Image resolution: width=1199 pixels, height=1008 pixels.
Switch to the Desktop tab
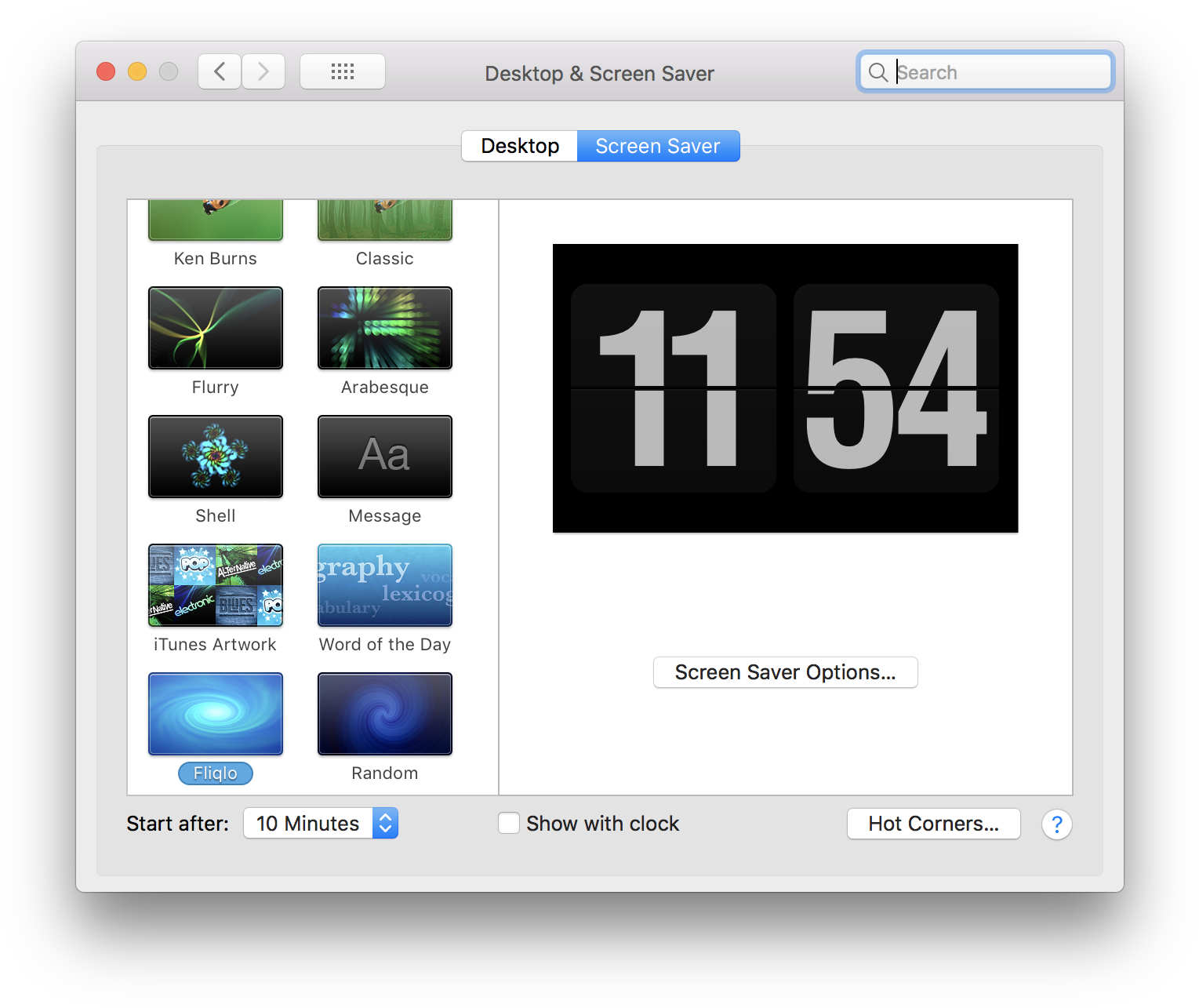[520, 146]
